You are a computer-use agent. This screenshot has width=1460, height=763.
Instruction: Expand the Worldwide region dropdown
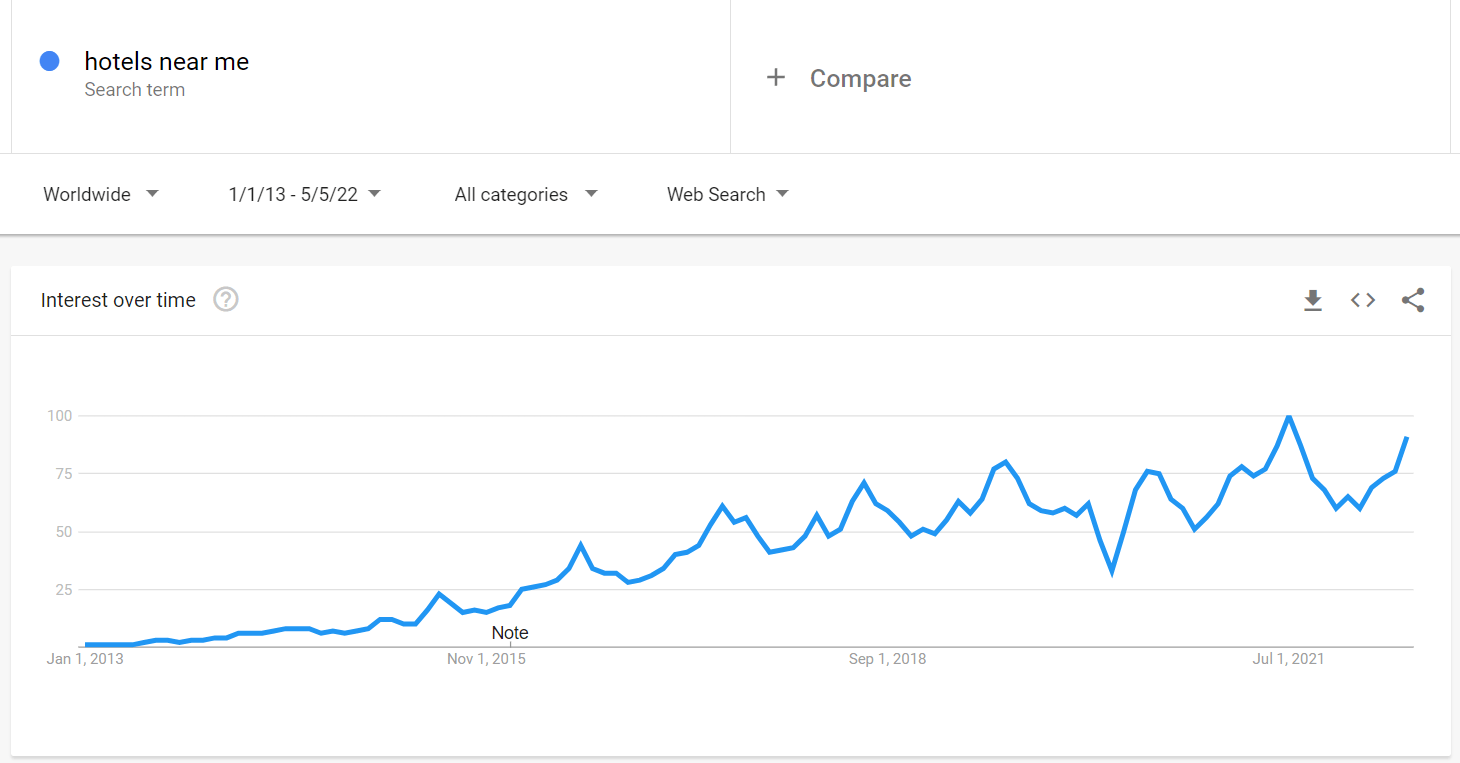[101, 194]
